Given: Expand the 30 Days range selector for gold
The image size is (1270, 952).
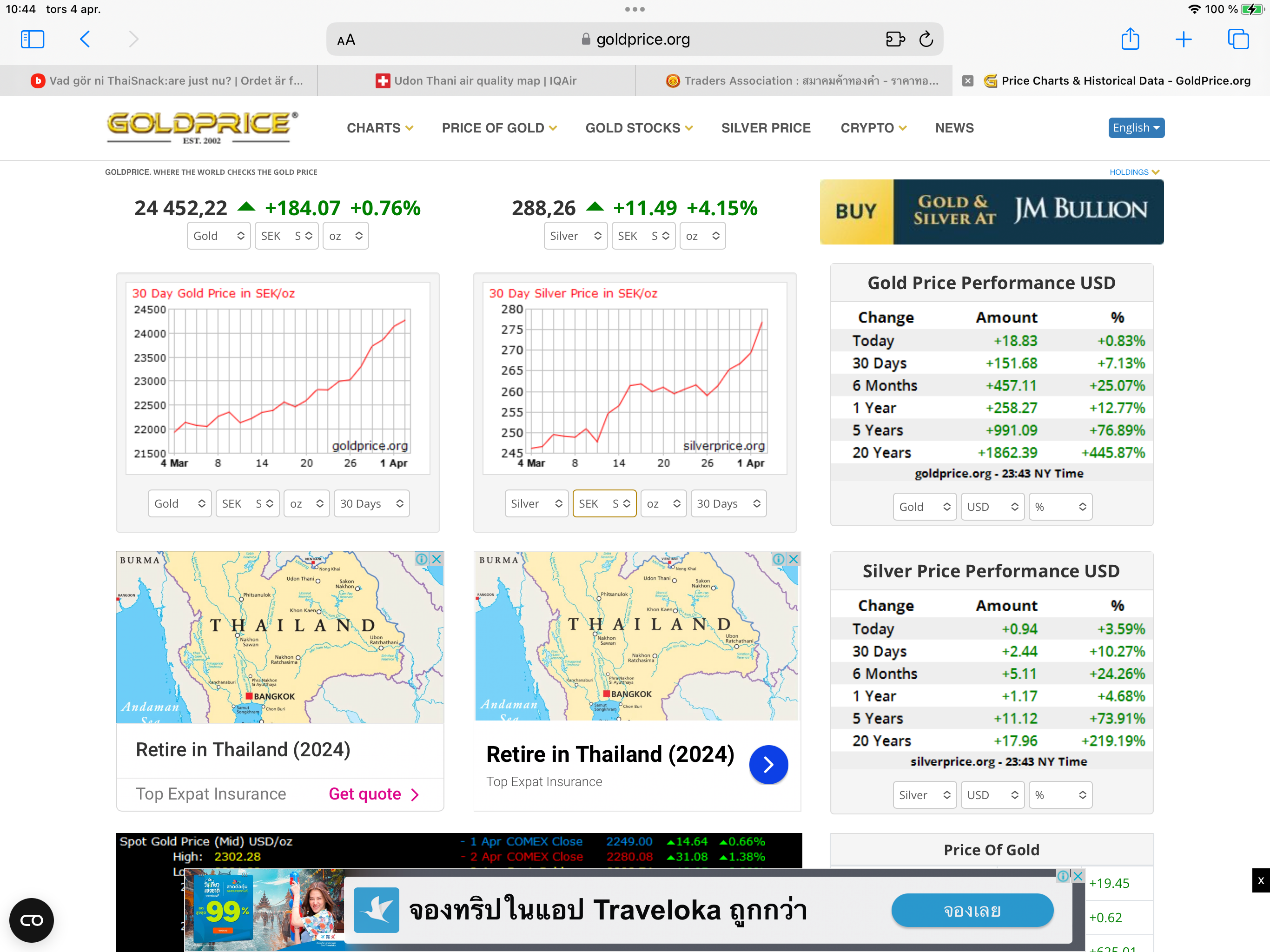Looking at the screenshot, I should pyautogui.click(x=371, y=503).
